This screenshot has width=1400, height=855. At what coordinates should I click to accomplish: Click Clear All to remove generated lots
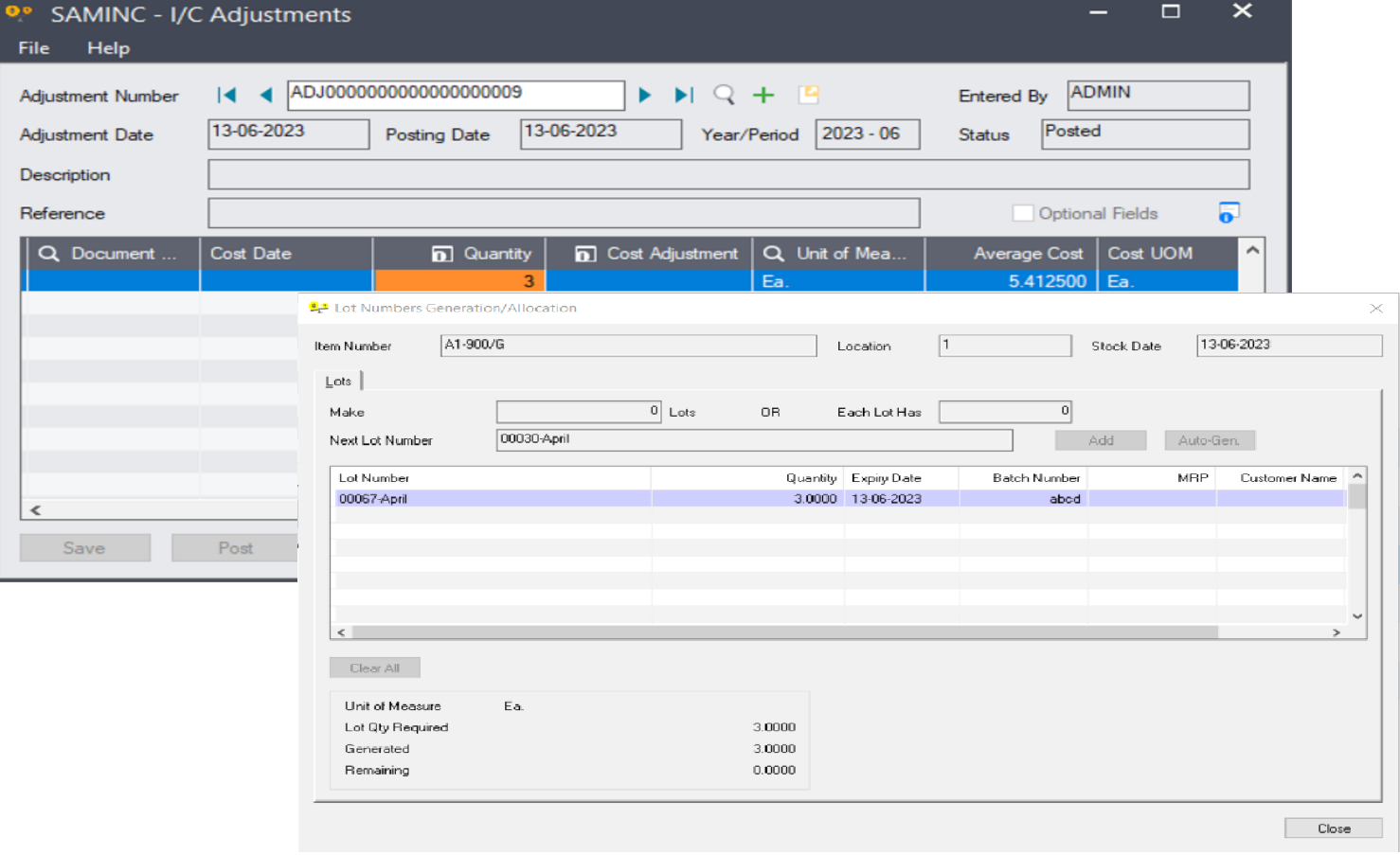pyautogui.click(x=374, y=668)
